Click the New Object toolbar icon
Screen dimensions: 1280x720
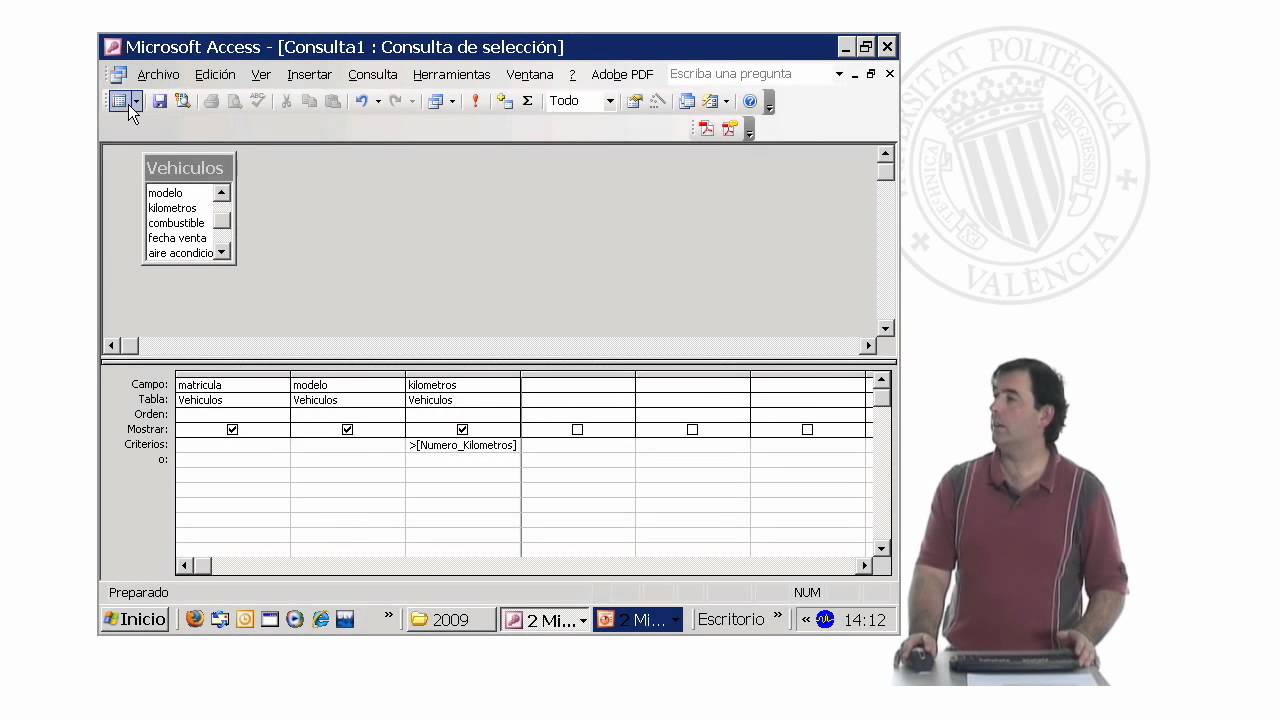point(710,101)
